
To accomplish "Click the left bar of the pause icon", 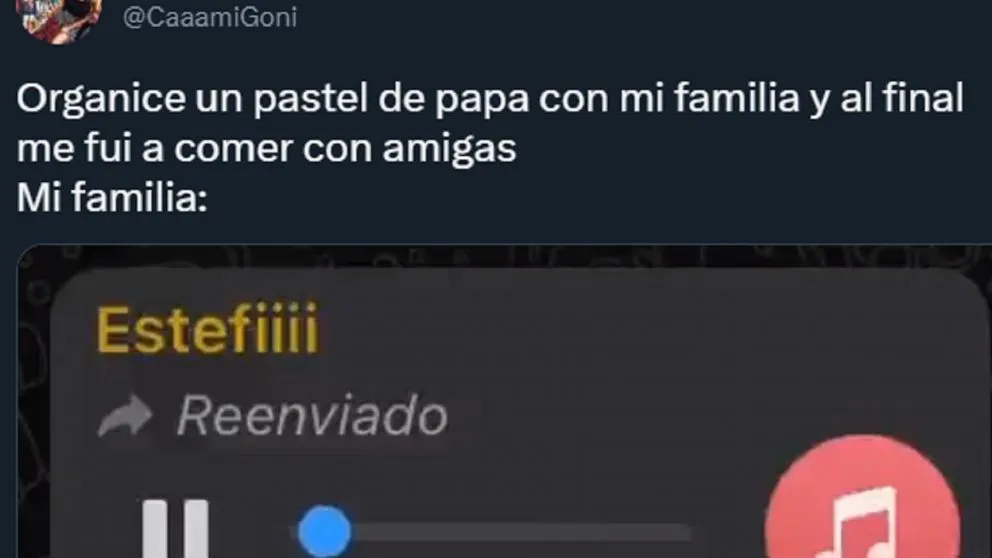I will [154, 529].
